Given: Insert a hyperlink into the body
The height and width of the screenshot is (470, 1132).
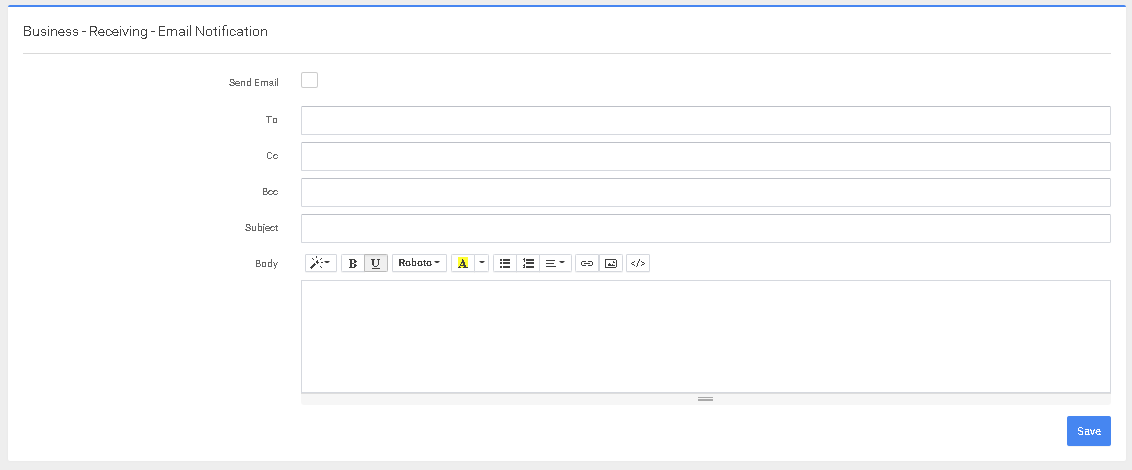Looking at the screenshot, I should click(x=587, y=263).
